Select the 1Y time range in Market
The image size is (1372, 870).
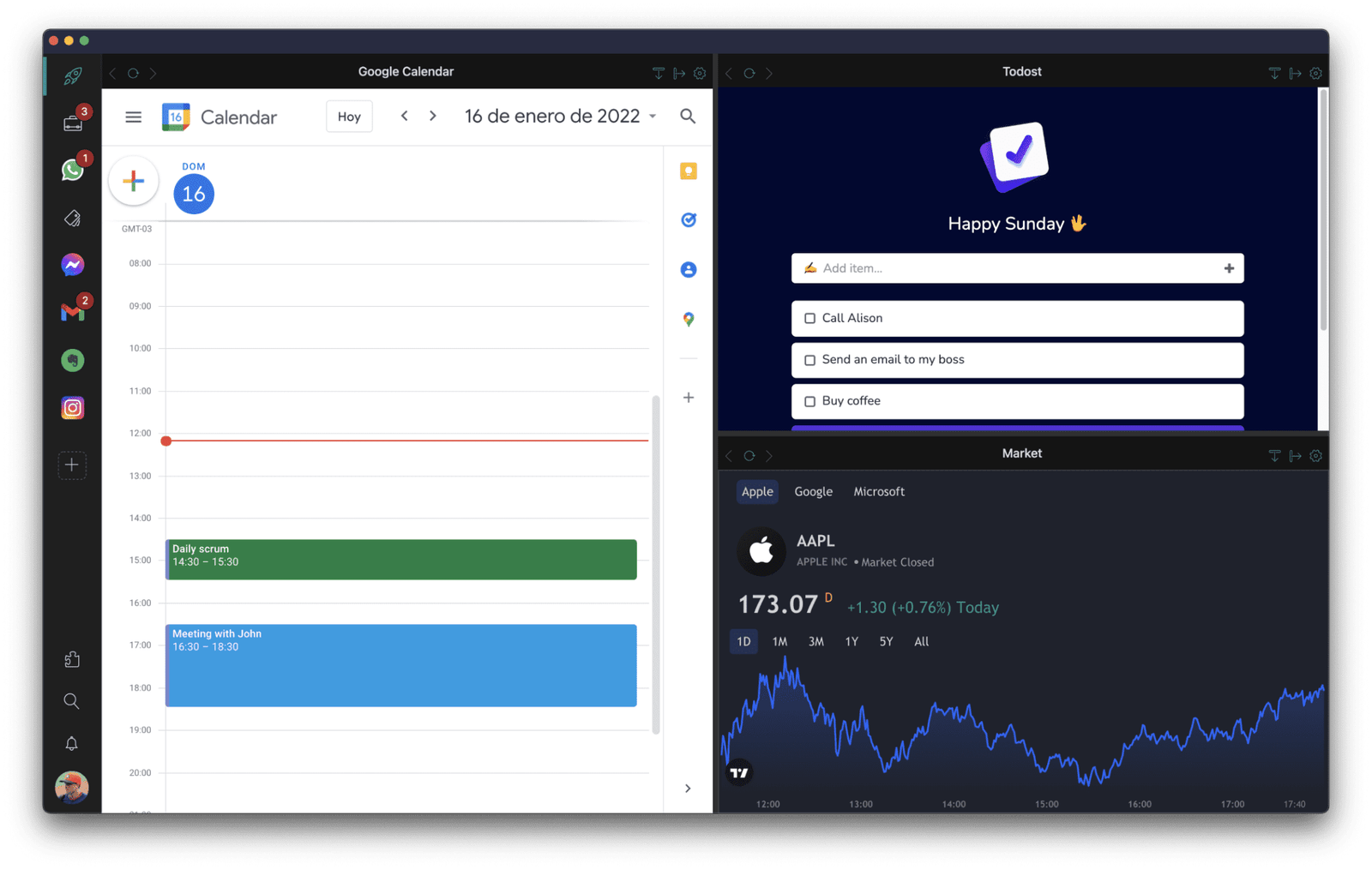(851, 641)
